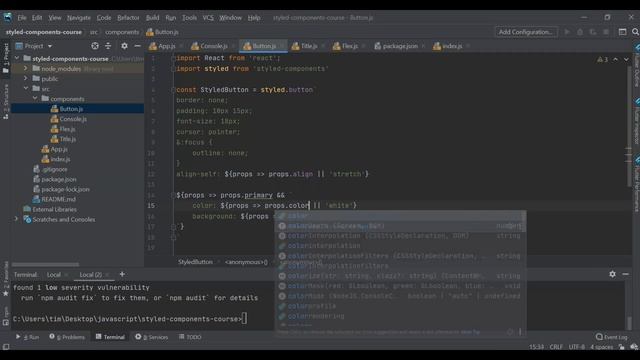Click the Project panel horizontal scrollbar

[x=45, y=265]
